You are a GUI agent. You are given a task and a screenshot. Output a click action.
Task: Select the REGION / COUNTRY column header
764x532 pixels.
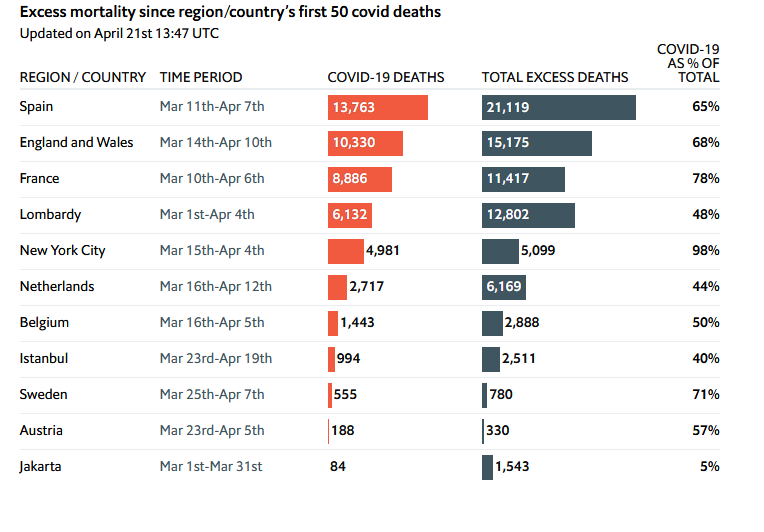83,77
